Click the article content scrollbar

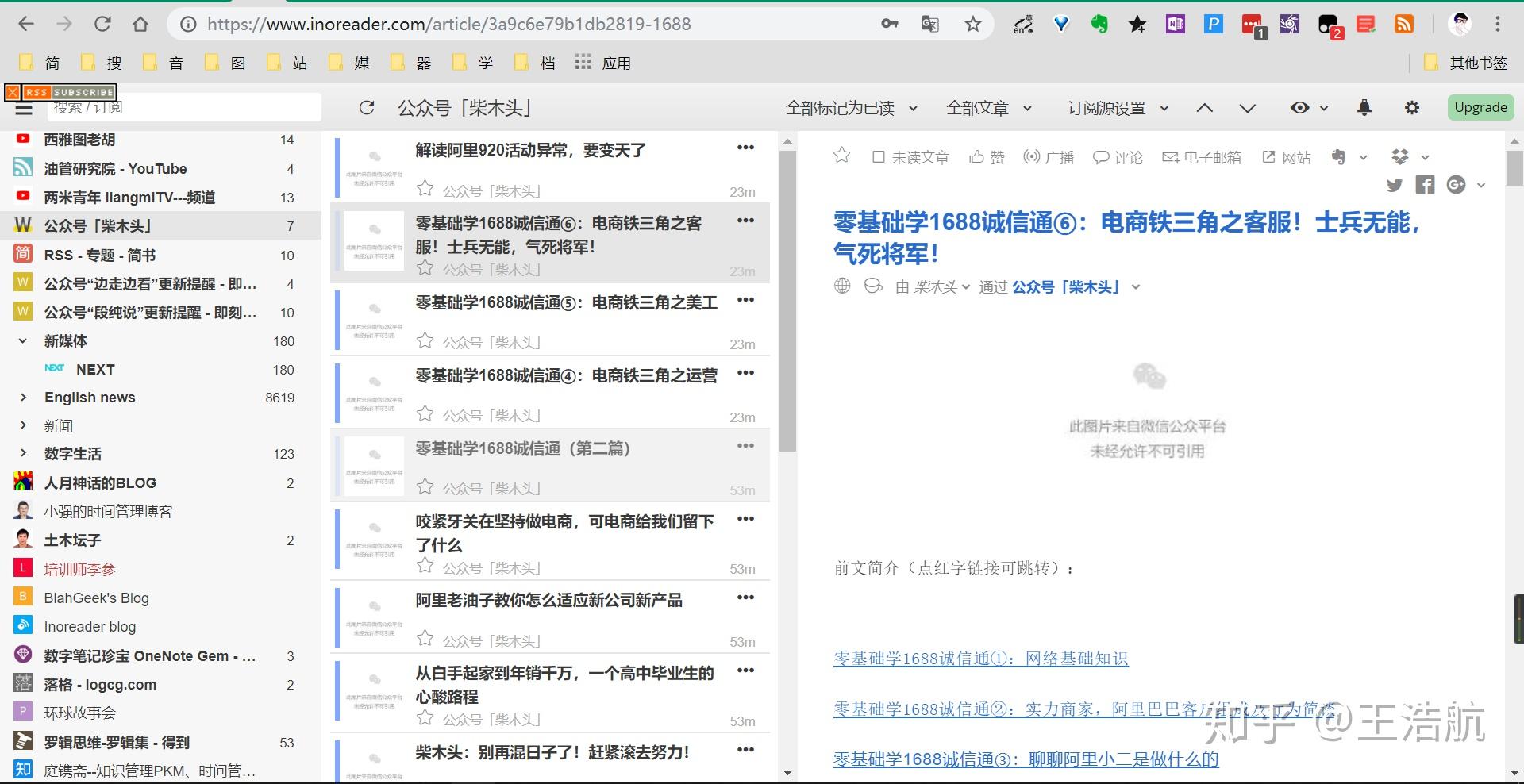(1515, 168)
